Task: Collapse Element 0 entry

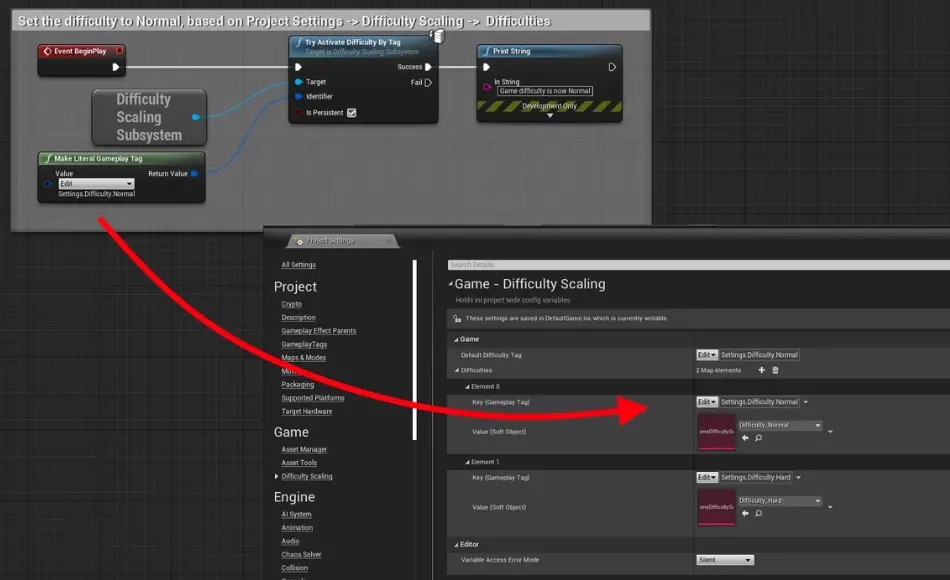Action: tap(467, 387)
